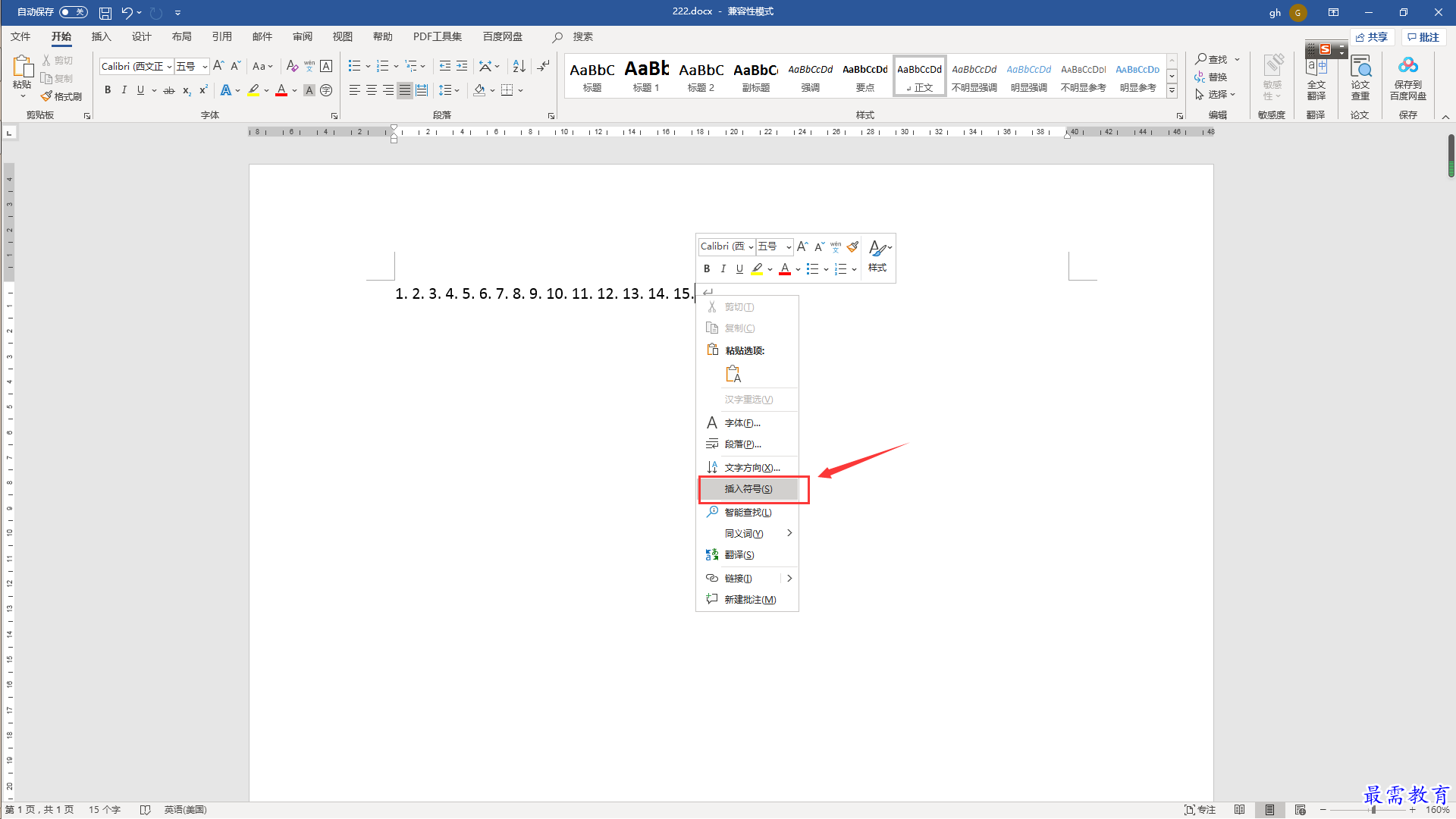Click the paste keep-text-only icon in context menu

point(733,374)
